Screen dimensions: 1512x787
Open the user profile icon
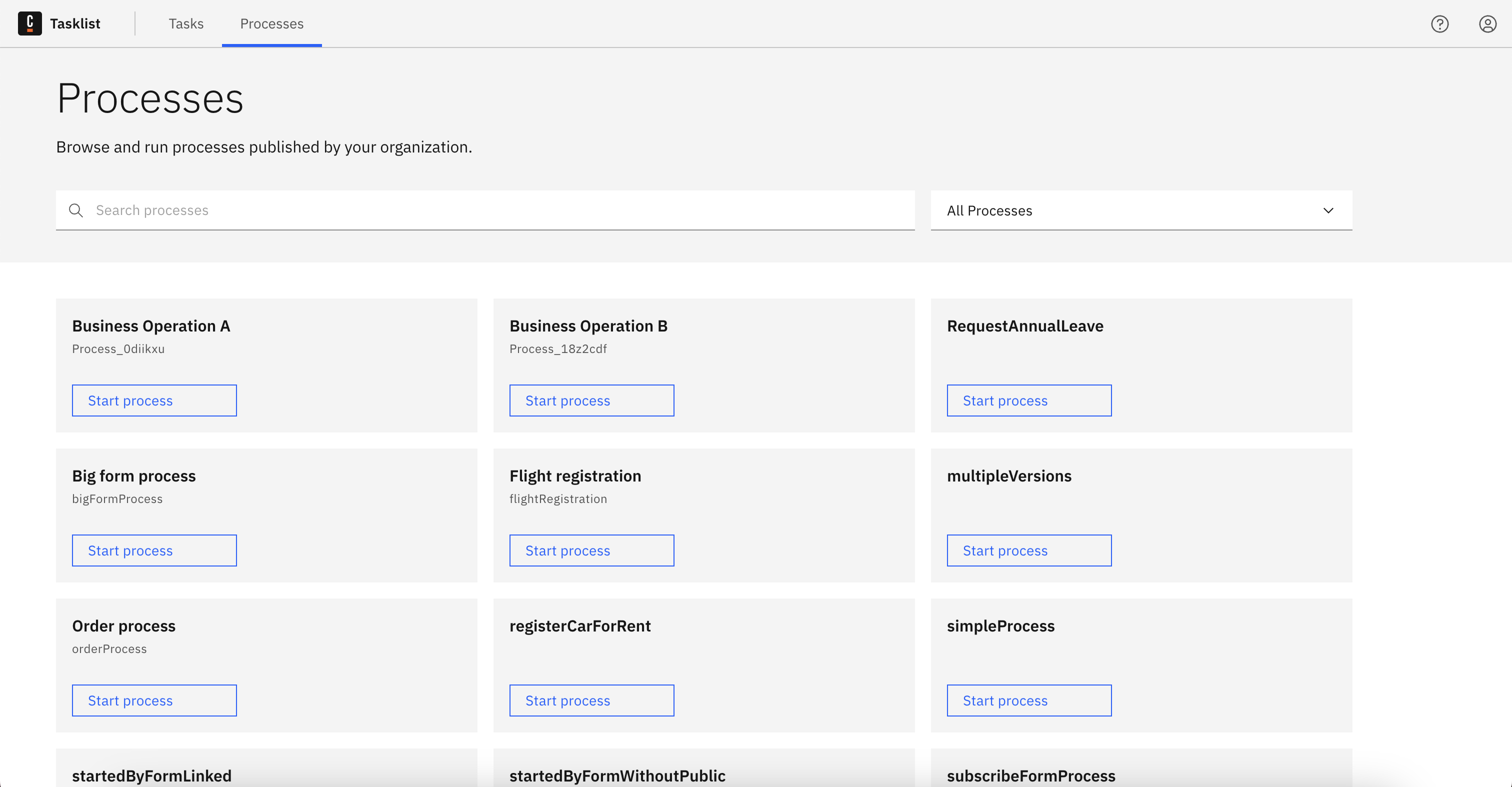point(1487,24)
